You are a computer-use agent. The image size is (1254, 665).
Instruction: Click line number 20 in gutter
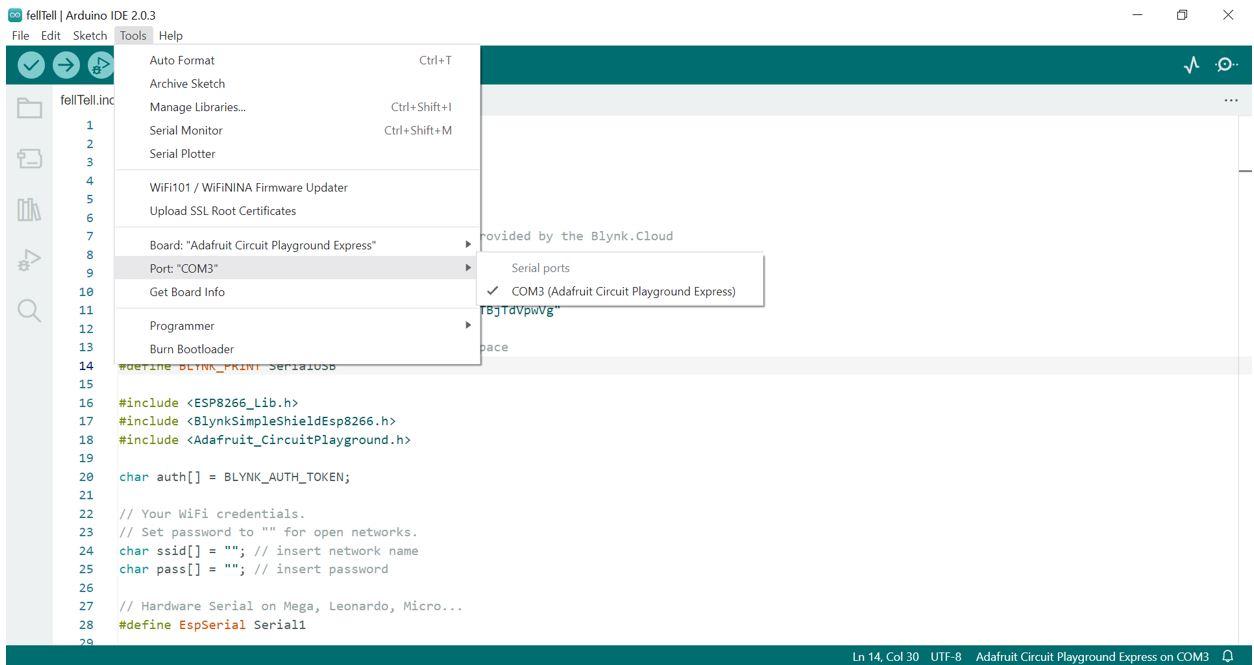point(86,477)
